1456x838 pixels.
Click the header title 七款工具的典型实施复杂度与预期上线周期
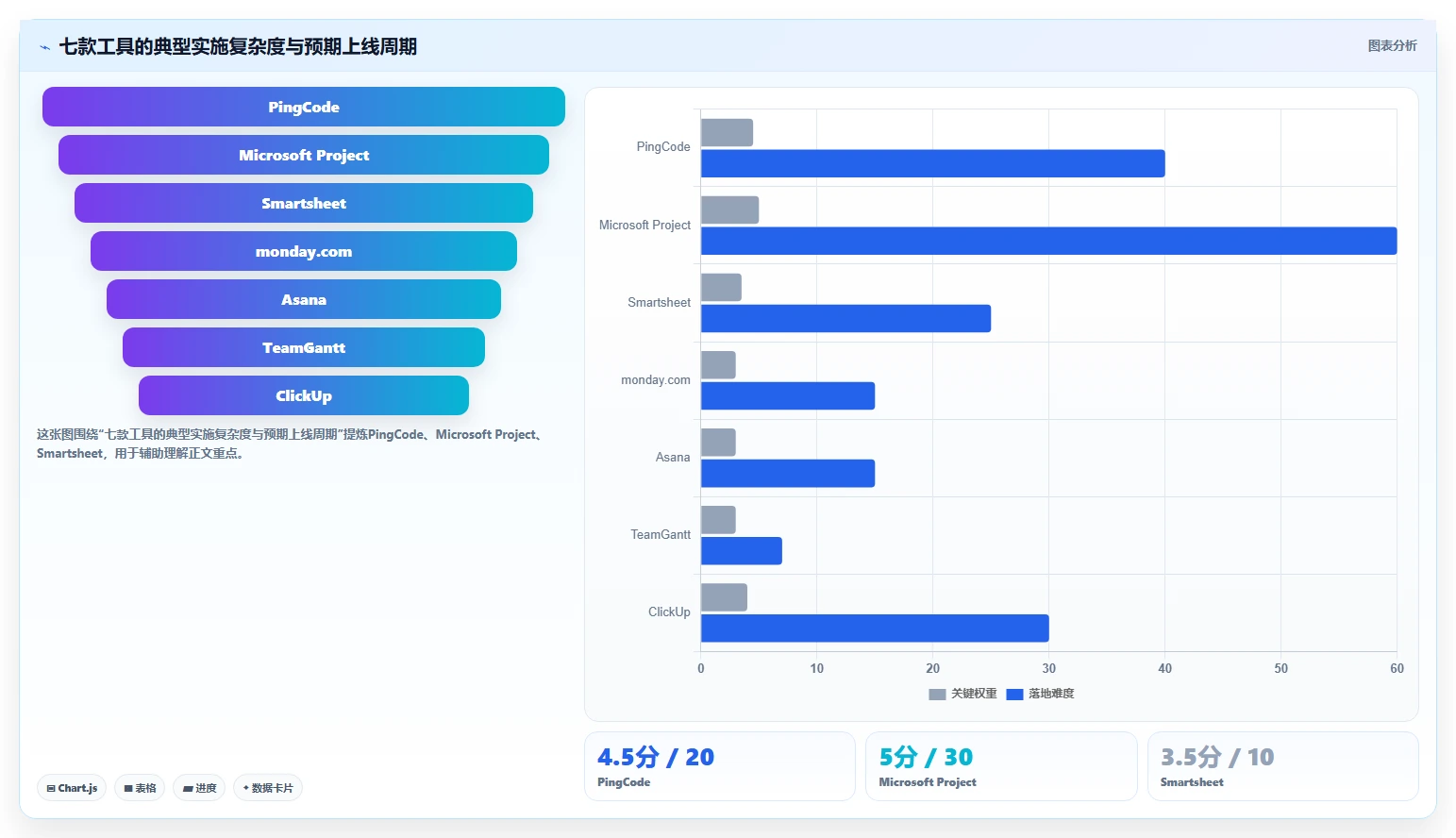point(238,46)
